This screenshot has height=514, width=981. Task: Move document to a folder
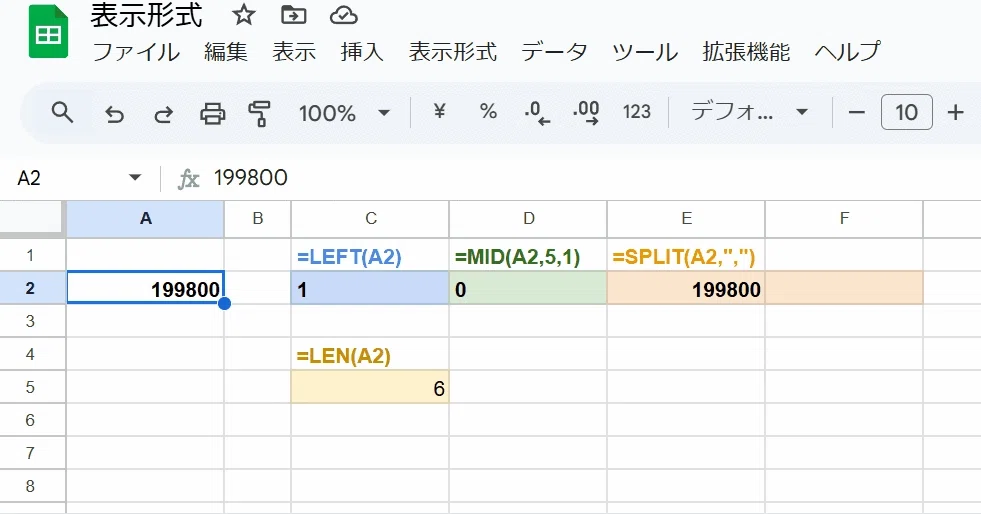tap(293, 15)
